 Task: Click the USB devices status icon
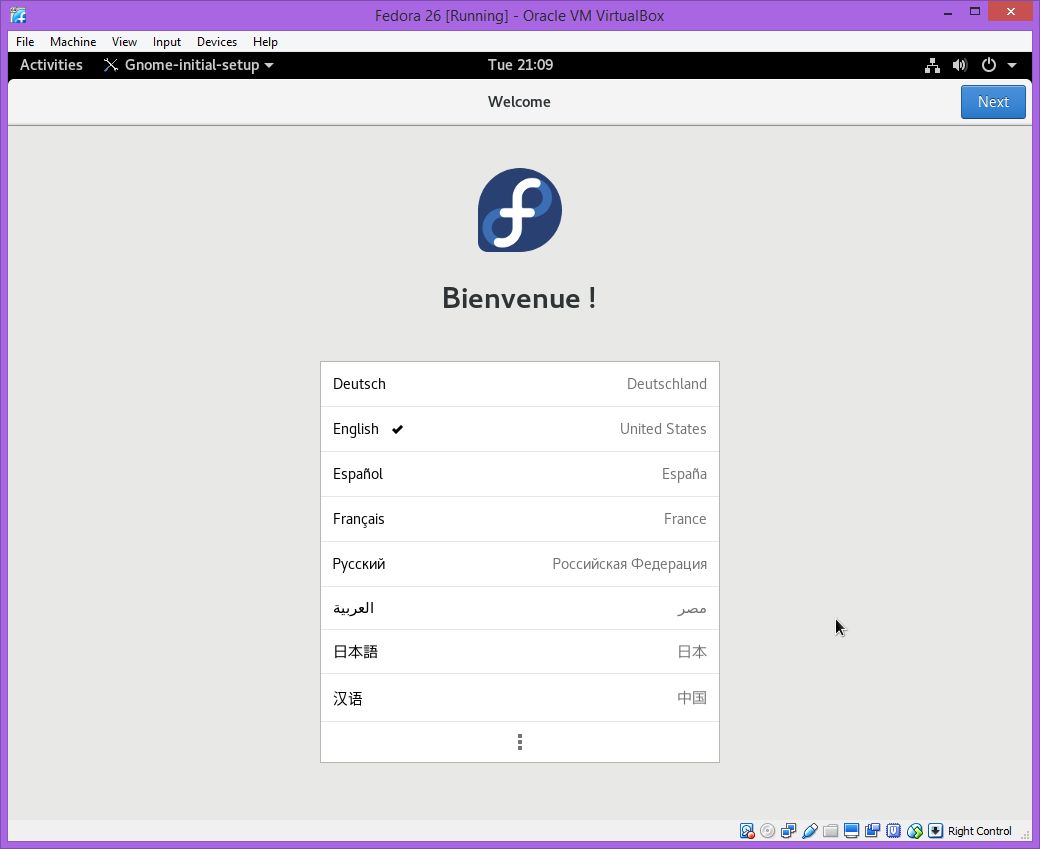(x=810, y=831)
